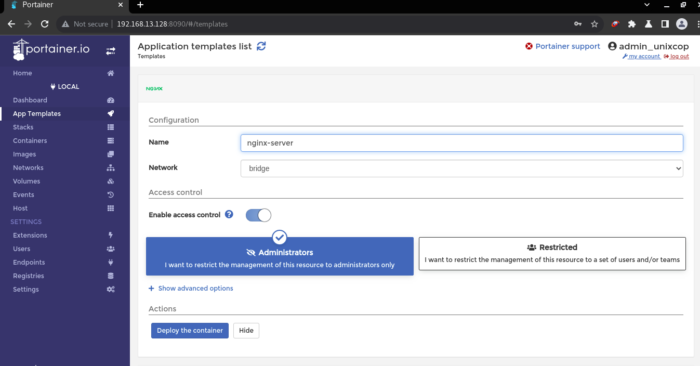This screenshot has width=700, height=366.
Task: Click the saved password key icon
Action: click(x=578, y=24)
